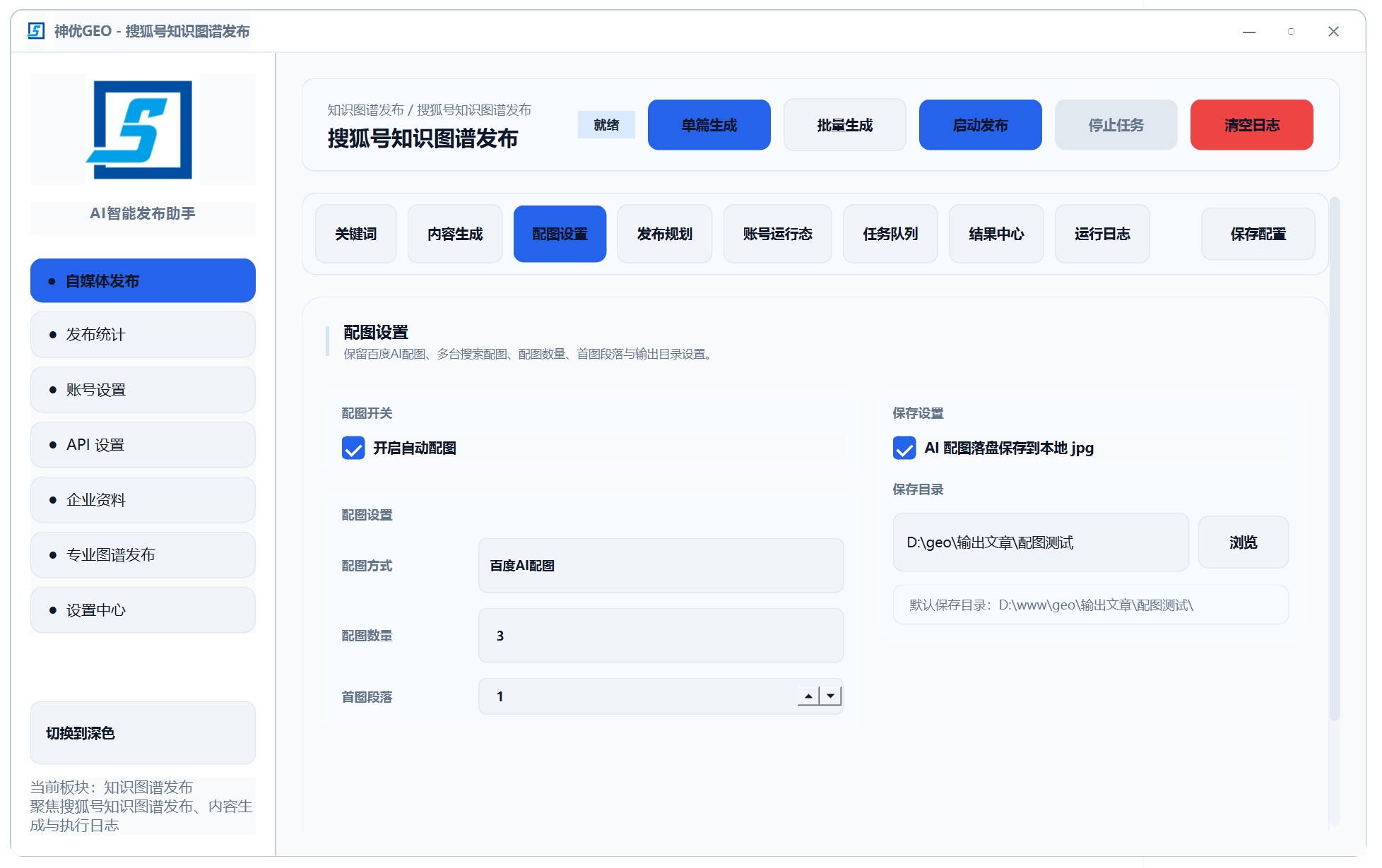The image size is (1382, 868).
Task: Click the 就绪 status badge
Action: (606, 125)
